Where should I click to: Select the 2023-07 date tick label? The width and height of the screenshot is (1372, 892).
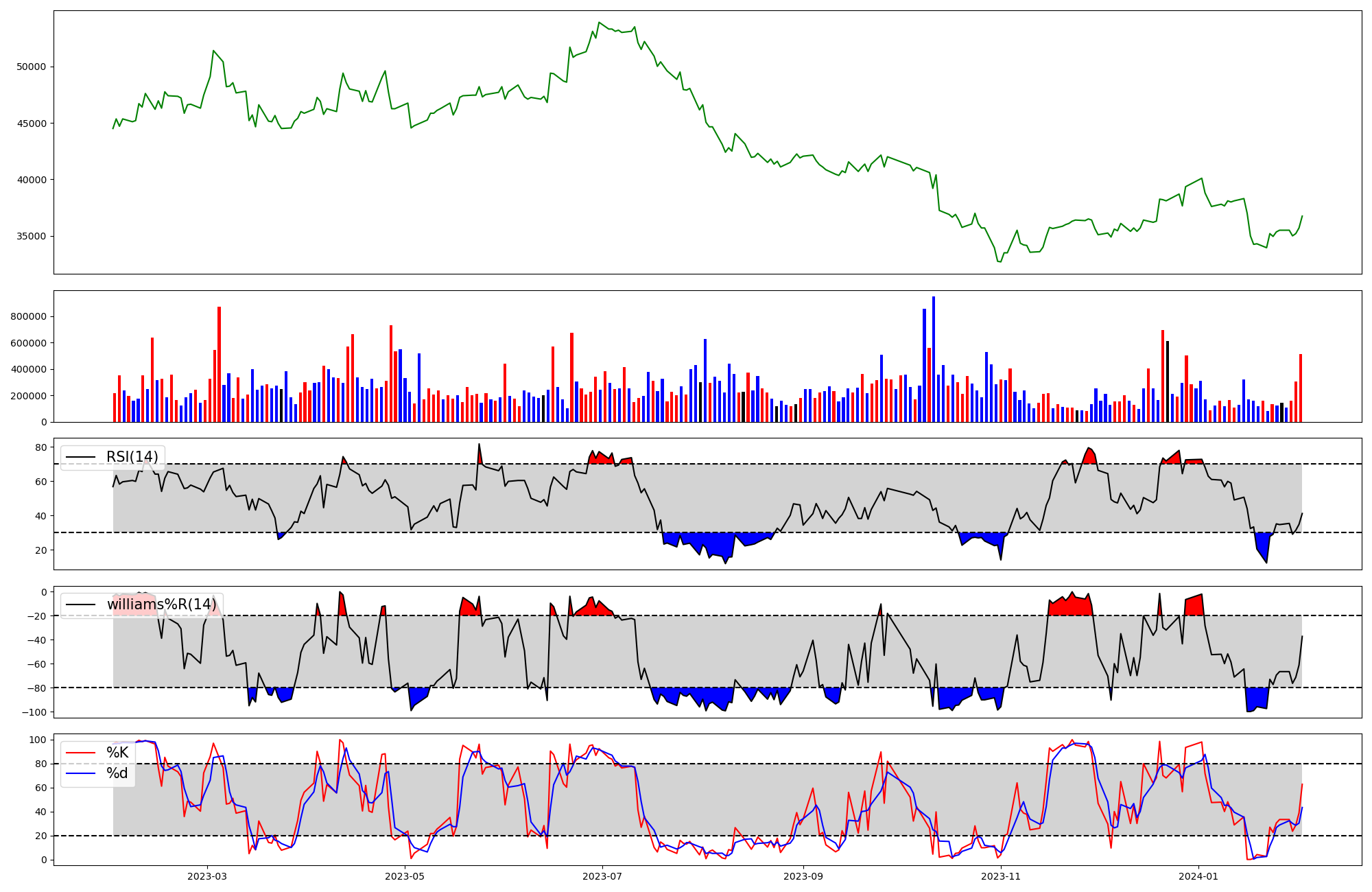point(602,876)
